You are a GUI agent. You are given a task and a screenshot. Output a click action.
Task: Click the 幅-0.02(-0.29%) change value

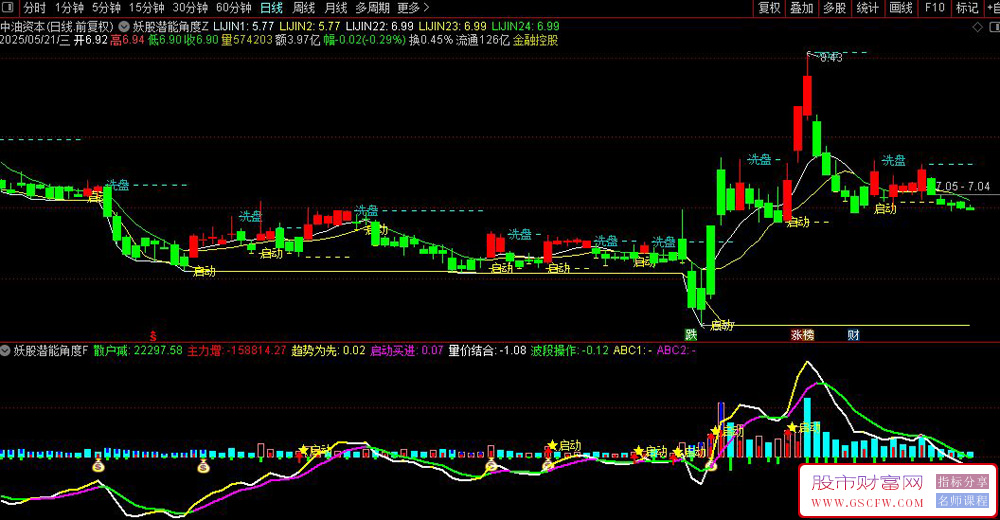pos(364,40)
